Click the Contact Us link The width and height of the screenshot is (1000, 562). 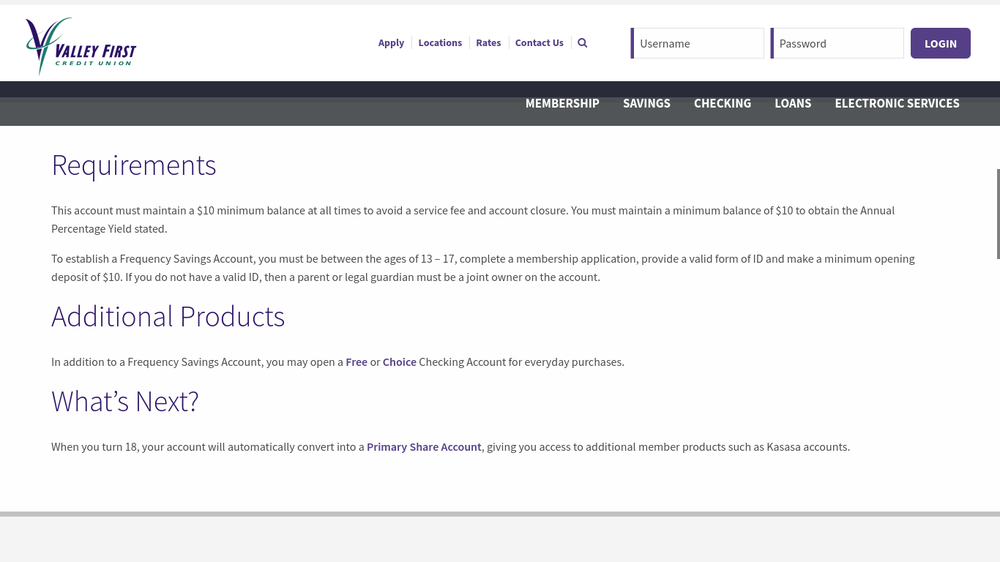pyautogui.click(x=539, y=43)
